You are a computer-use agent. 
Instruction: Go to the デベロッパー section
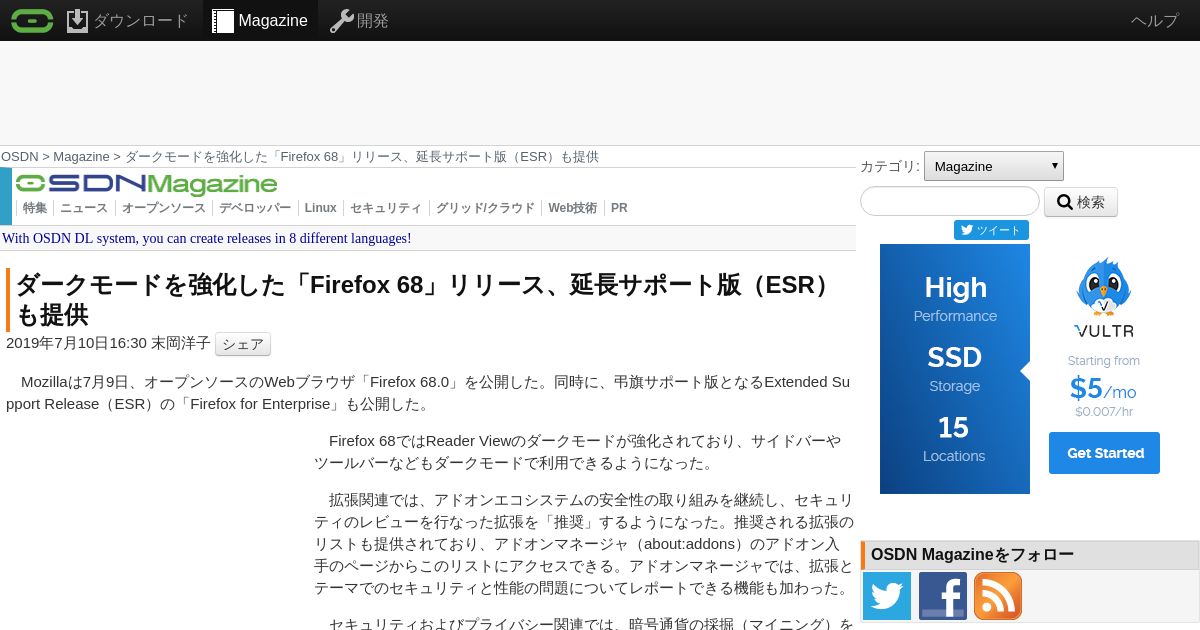[255, 208]
